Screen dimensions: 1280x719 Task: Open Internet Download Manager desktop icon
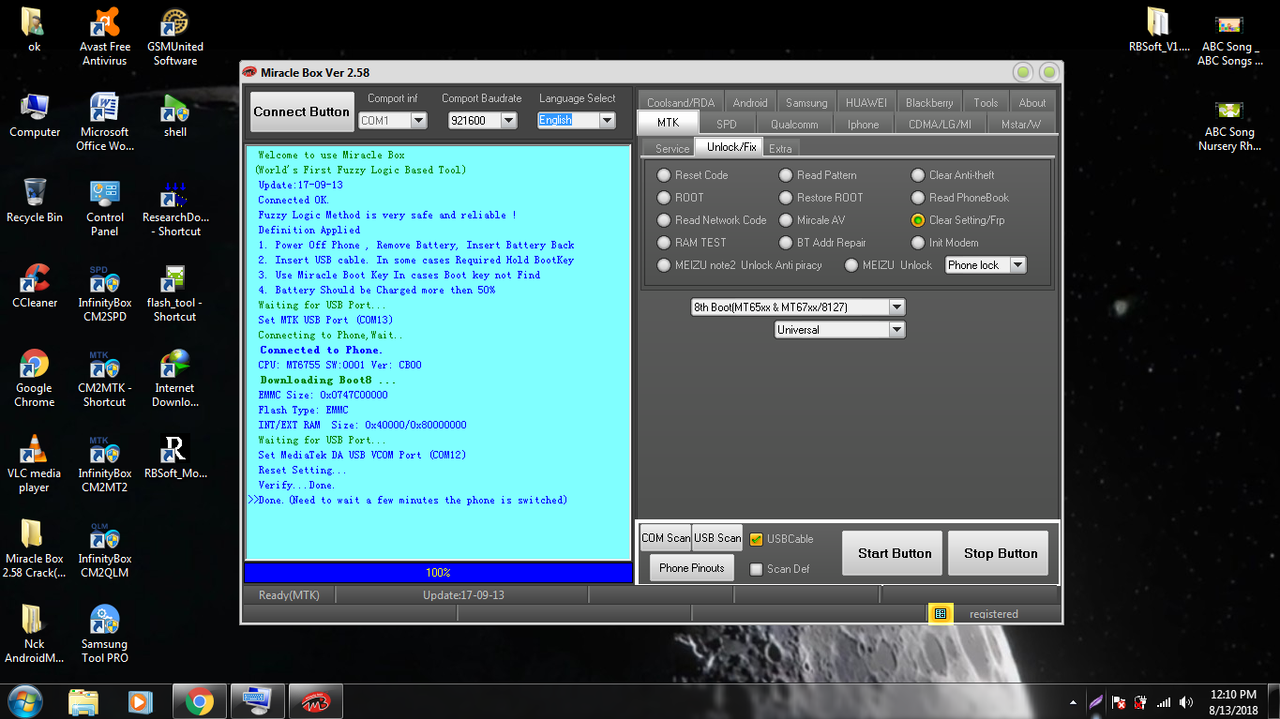(175, 378)
